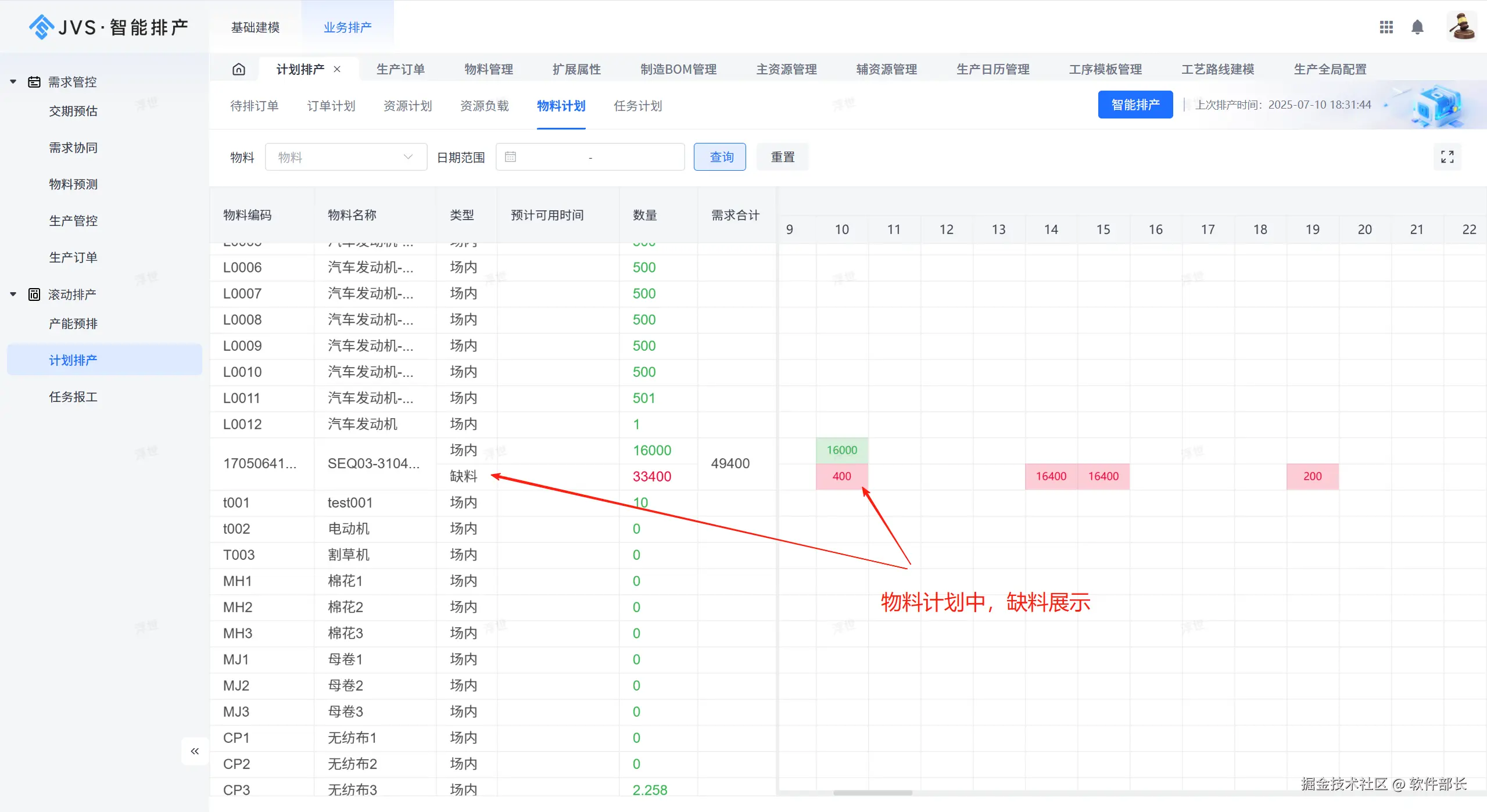The image size is (1487, 812).
Task: Click the horizontal timeline scrollbar
Action: 872,793
